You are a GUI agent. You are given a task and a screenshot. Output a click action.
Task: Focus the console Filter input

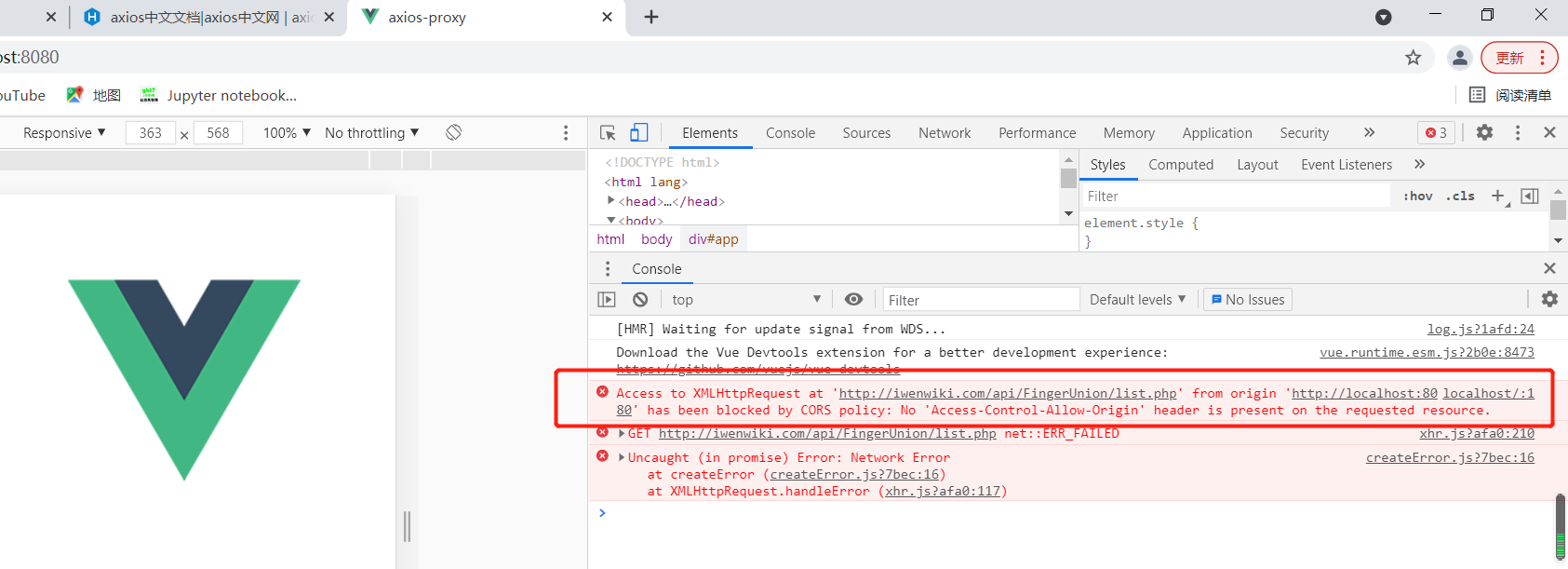tap(980, 300)
